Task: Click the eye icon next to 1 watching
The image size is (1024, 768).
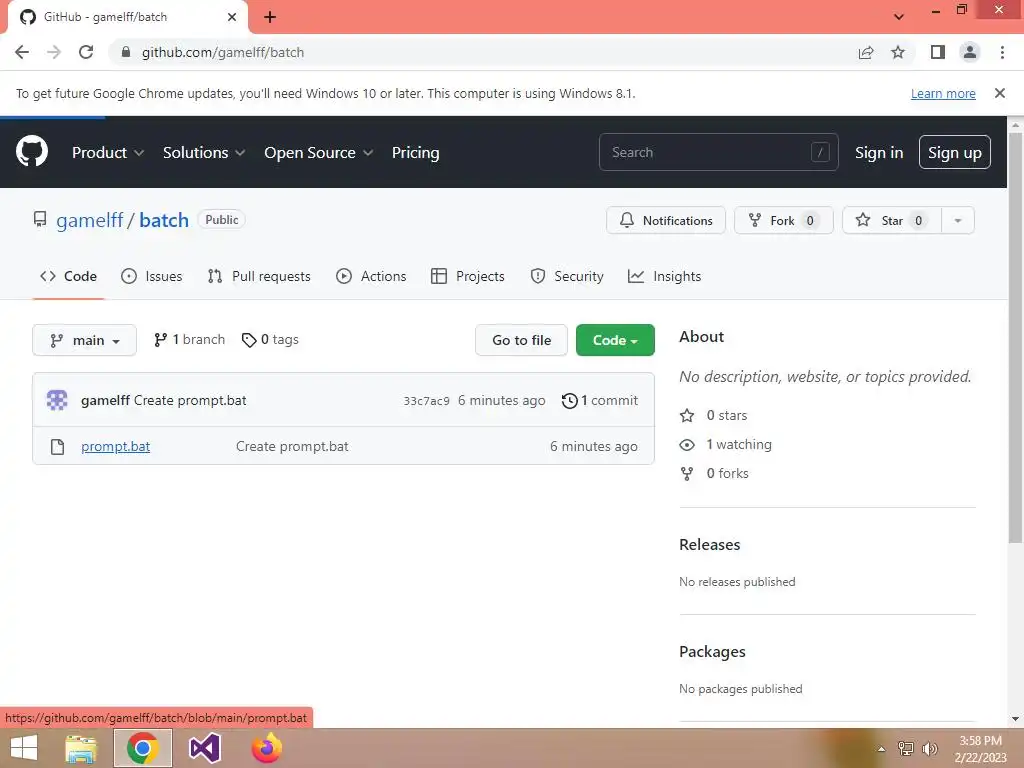Action: (687, 445)
